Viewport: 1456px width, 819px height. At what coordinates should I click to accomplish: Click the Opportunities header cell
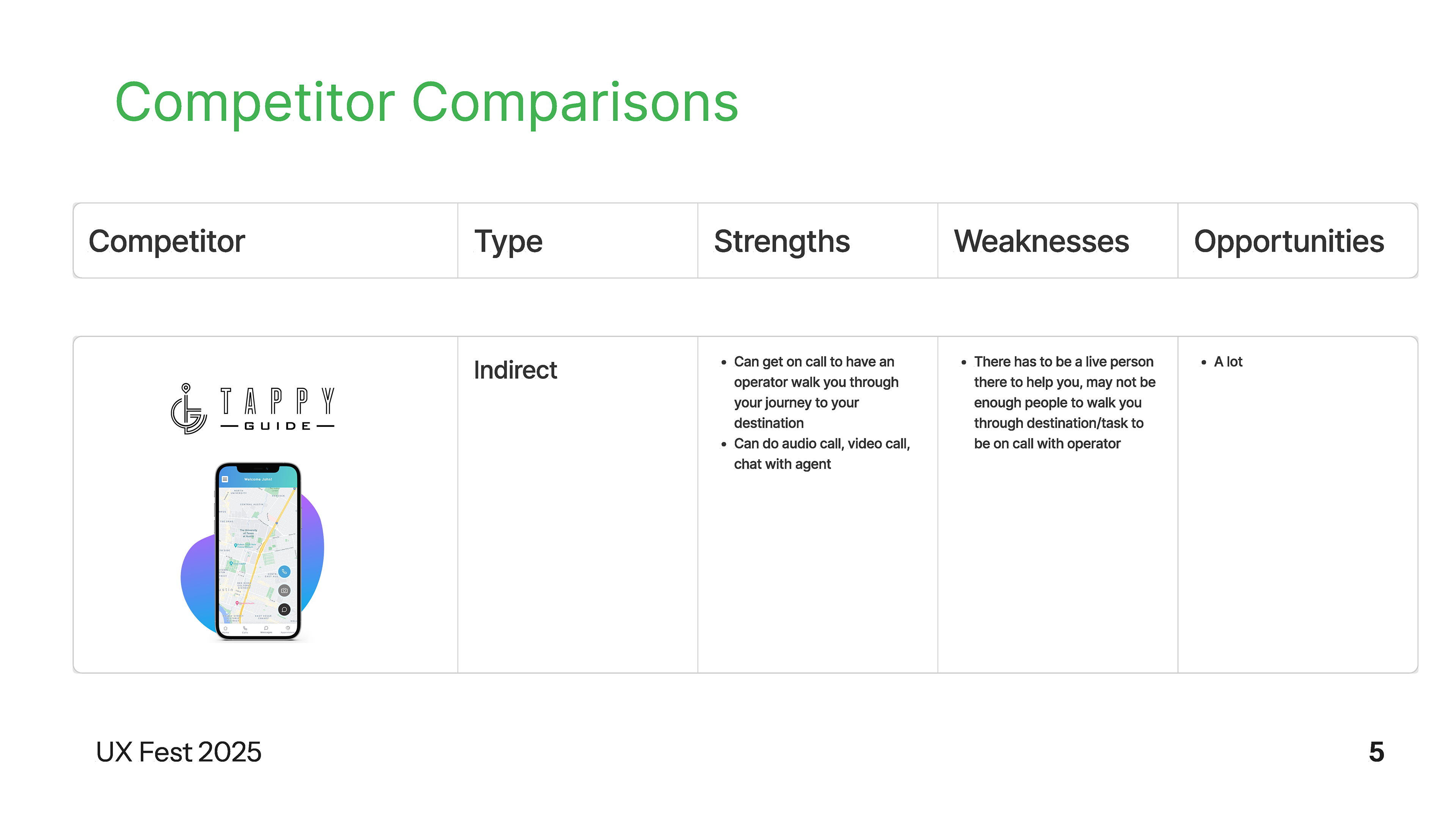pyautogui.click(x=1289, y=242)
